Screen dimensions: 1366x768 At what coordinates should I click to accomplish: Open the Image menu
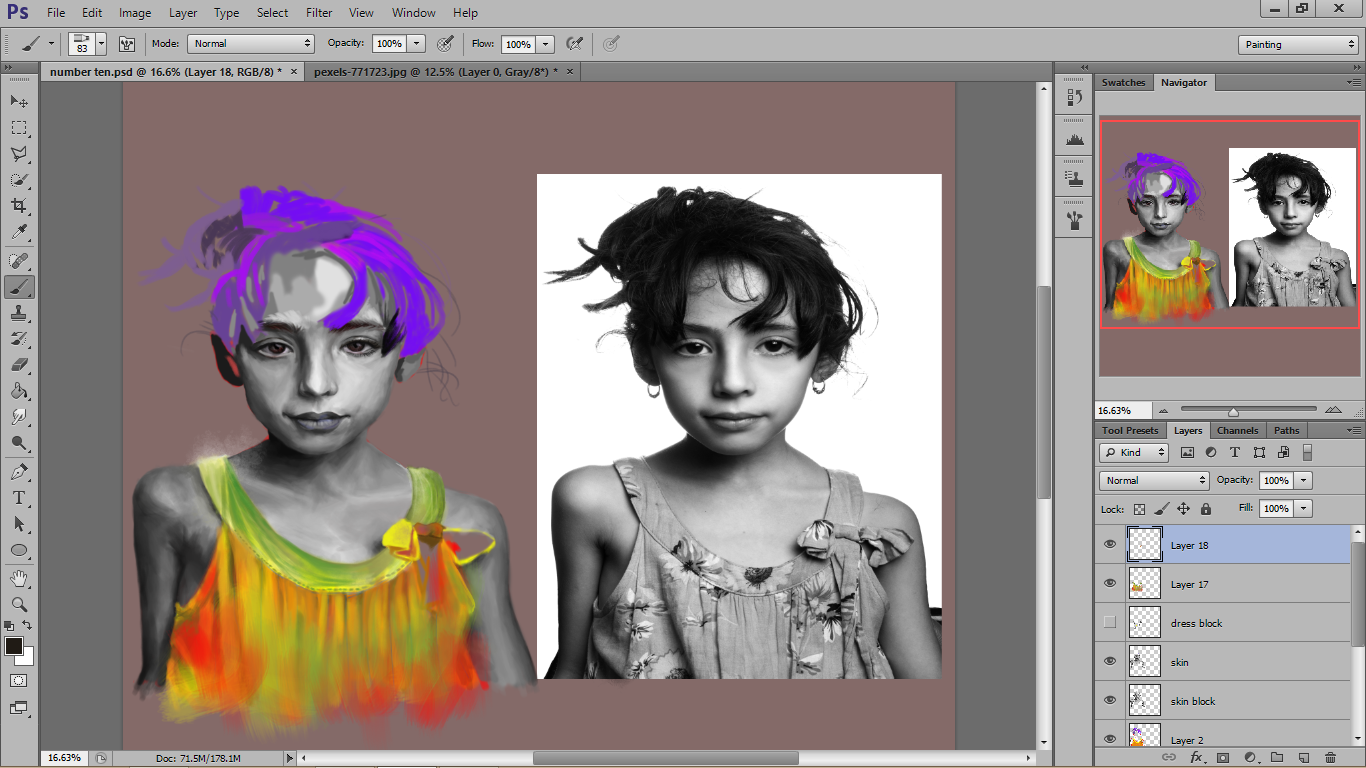coord(135,13)
